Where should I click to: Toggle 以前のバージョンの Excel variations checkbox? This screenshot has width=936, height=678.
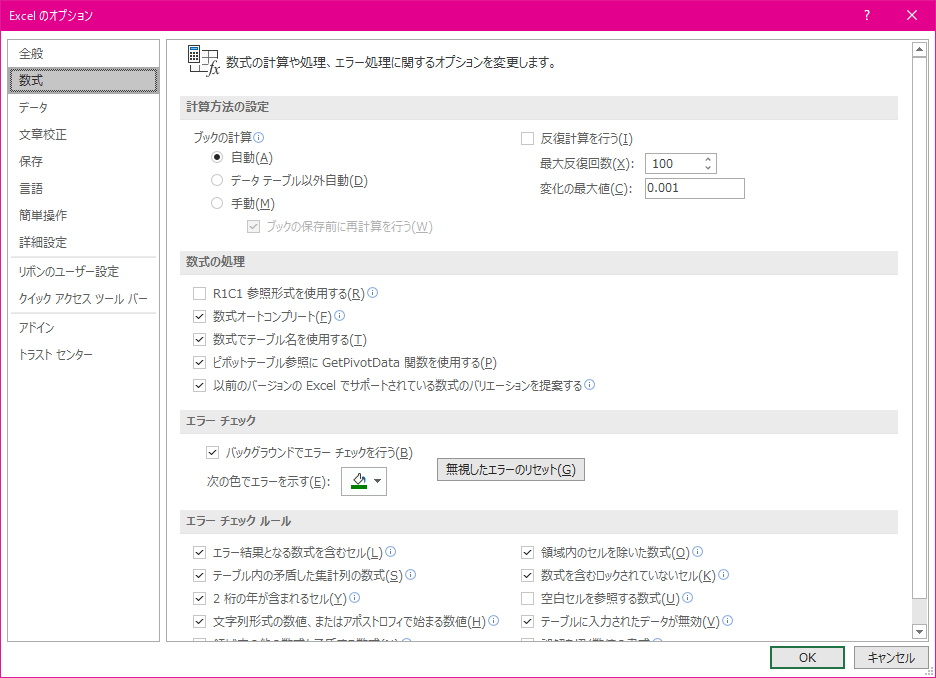[x=199, y=386]
